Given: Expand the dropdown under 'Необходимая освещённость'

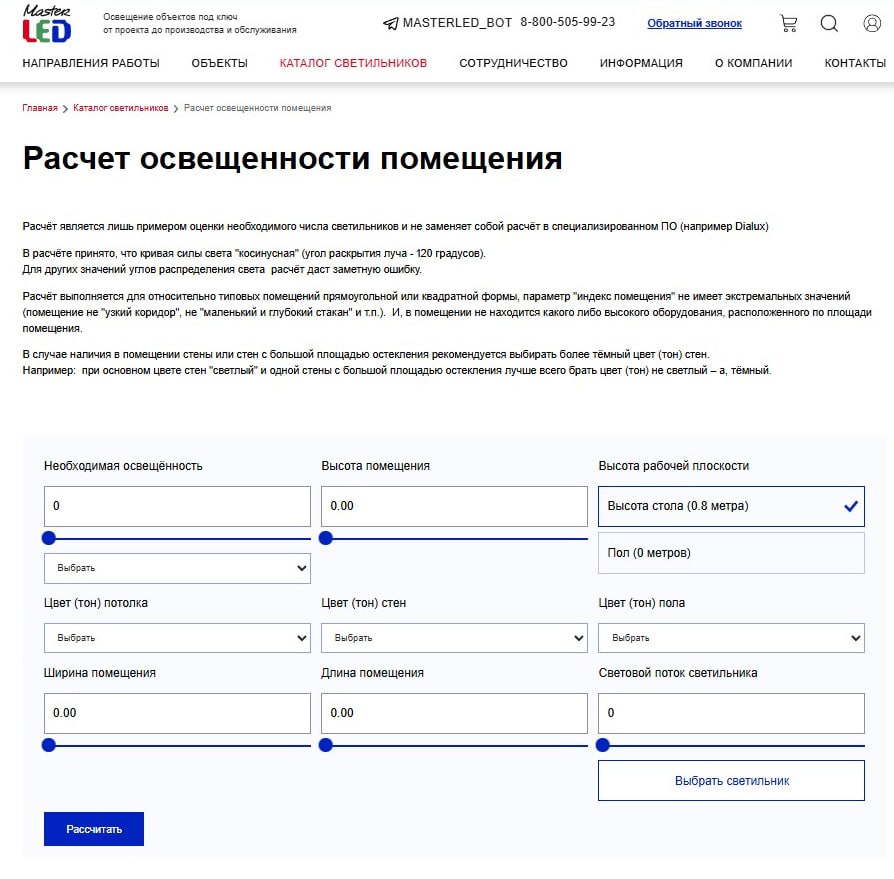Looking at the screenshot, I should (x=177, y=568).
